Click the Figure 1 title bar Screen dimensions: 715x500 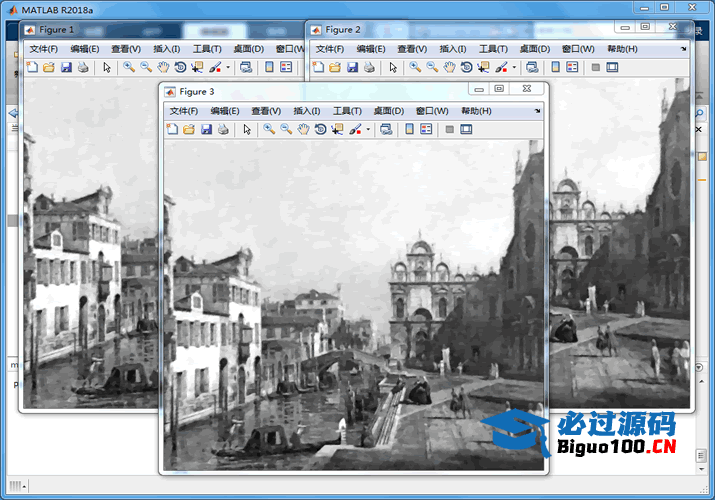click(x=162, y=30)
